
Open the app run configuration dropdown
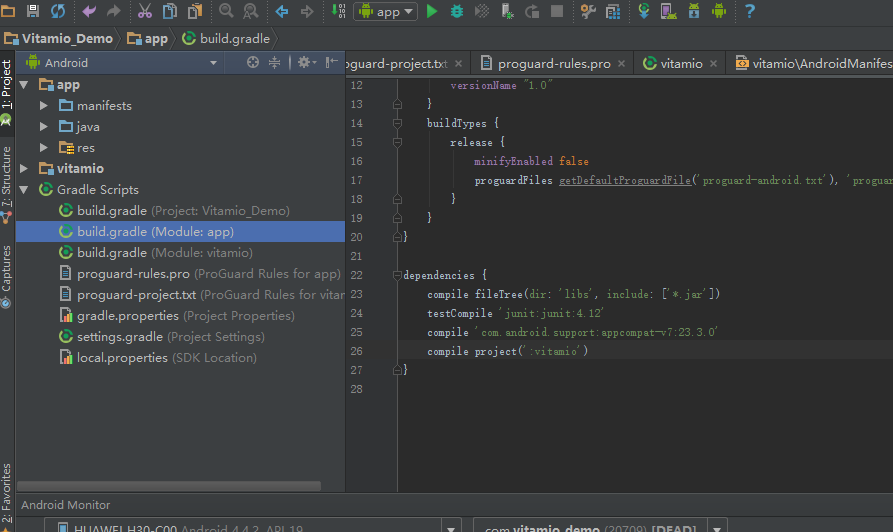[386, 11]
